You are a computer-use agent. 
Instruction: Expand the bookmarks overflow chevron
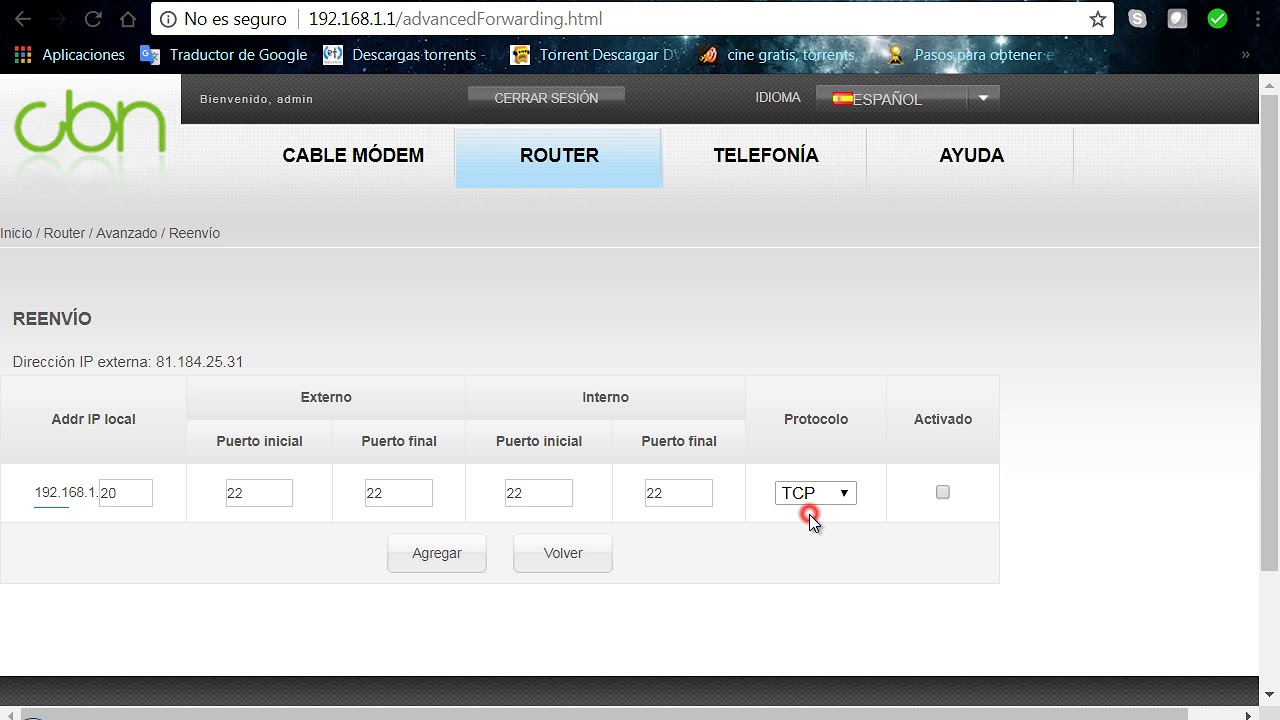(1245, 55)
